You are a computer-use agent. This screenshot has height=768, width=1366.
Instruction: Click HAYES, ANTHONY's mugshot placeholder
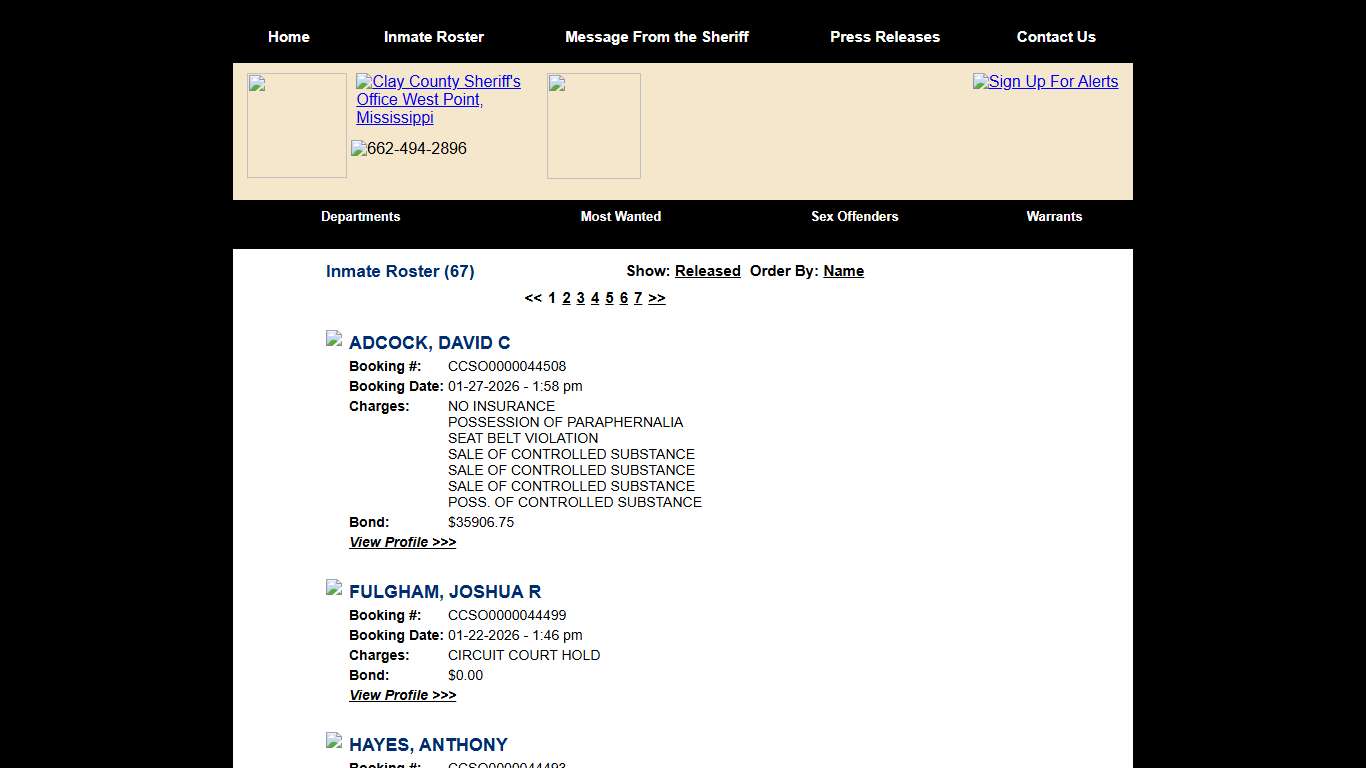point(333,740)
